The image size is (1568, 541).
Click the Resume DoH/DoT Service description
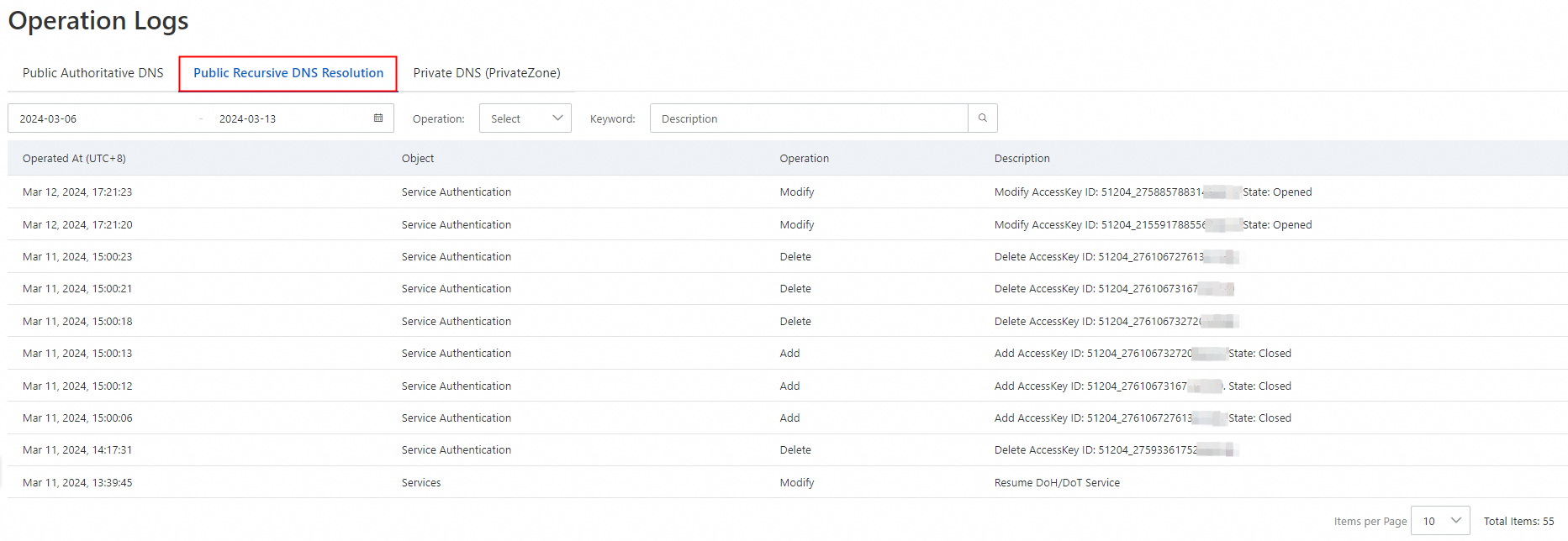click(1057, 483)
